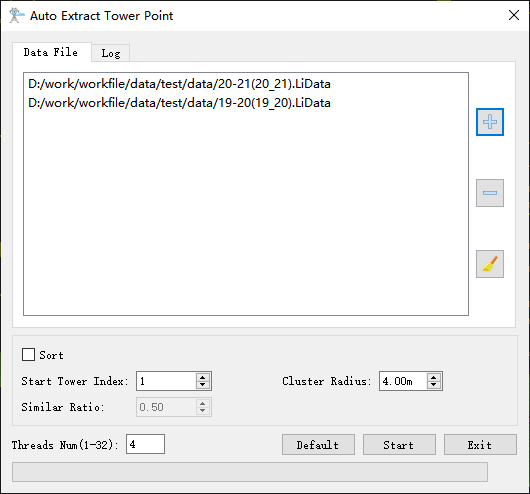Select the 19-20(19_20).LiData file entry
The image size is (530, 494).
pos(179,103)
